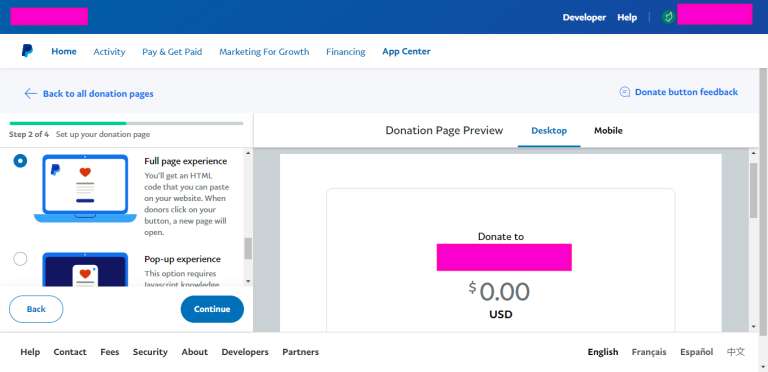Switch to the Mobile preview tab
768x372 pixels.
click(x=608, y=131)
